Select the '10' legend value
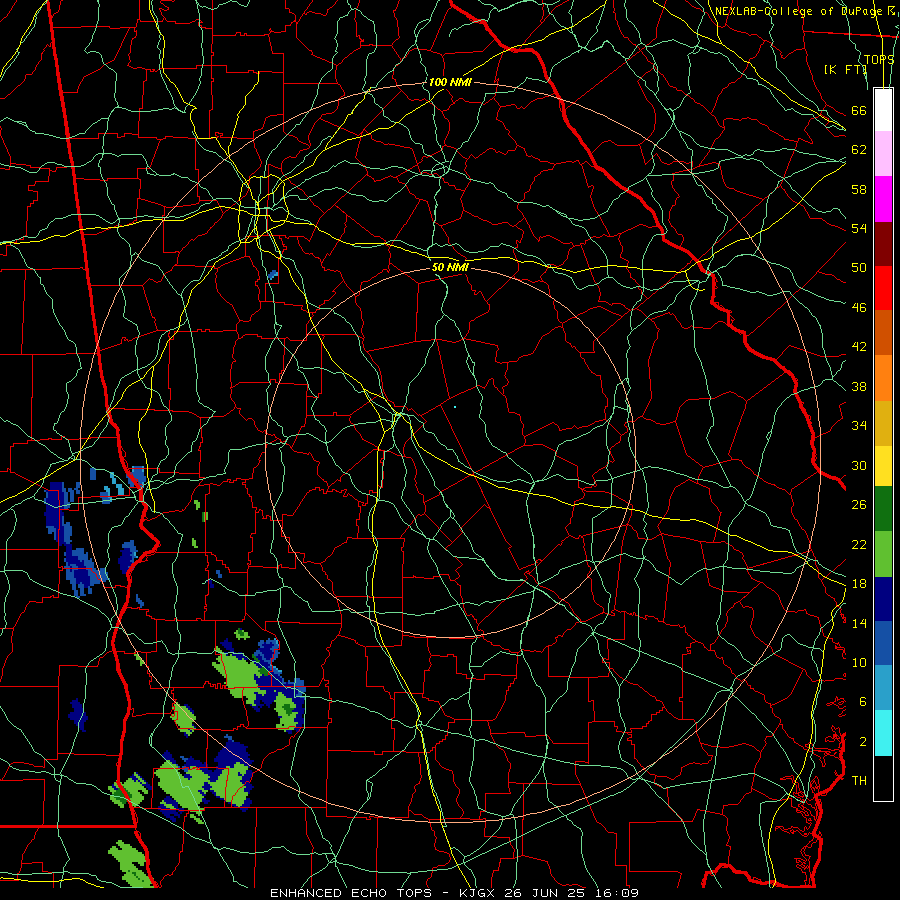 (x=859, y=663)
